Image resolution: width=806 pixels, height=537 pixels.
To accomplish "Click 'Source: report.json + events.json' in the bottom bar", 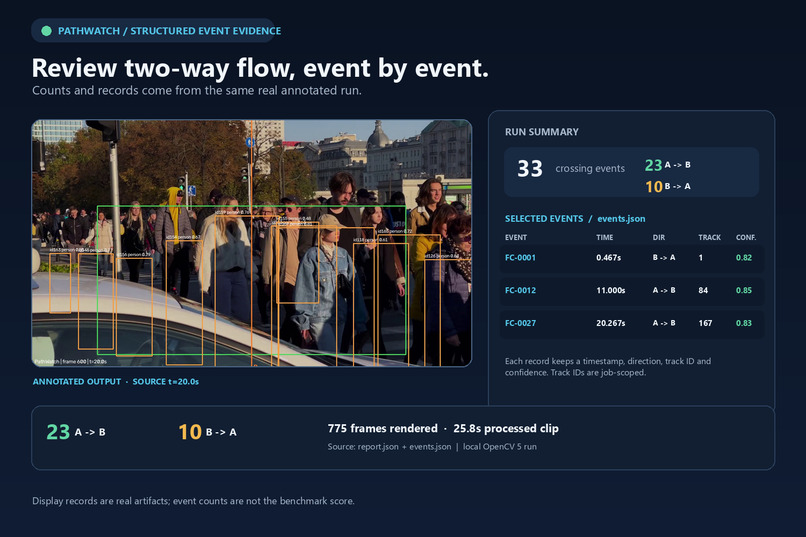I will coord(389,447).
